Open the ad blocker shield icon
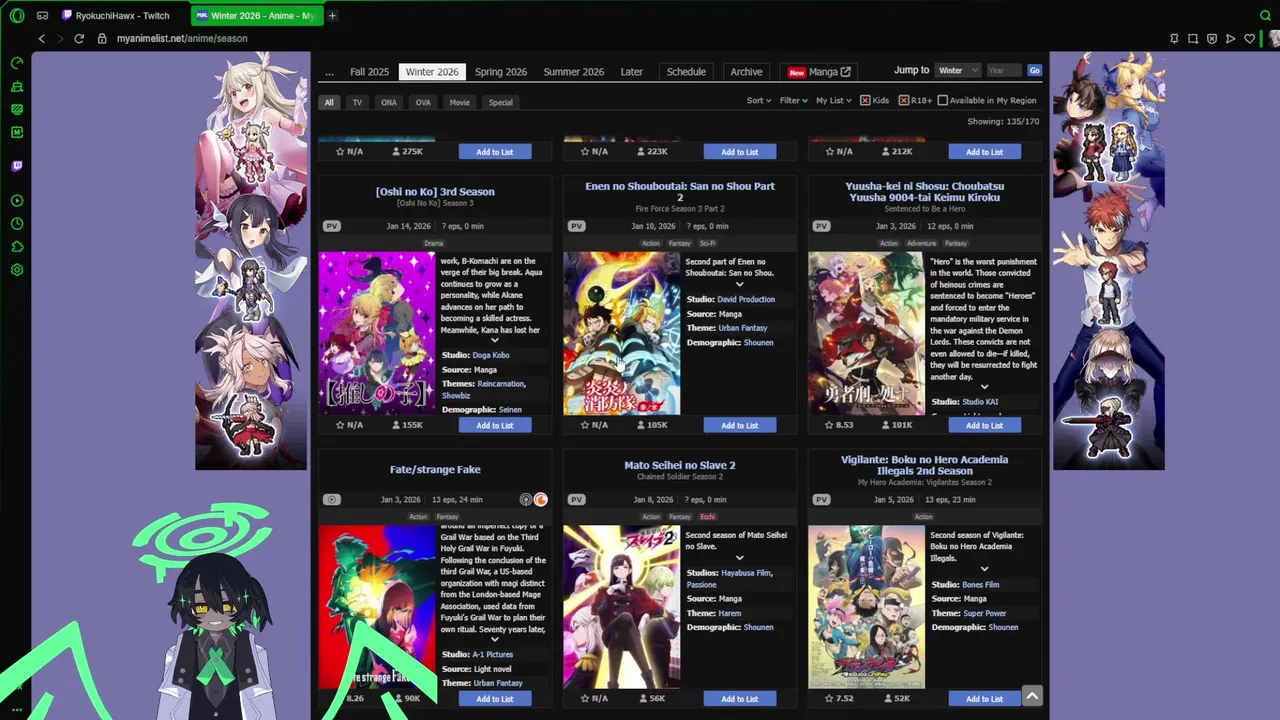The image size is (1280, 720). 1212,38
